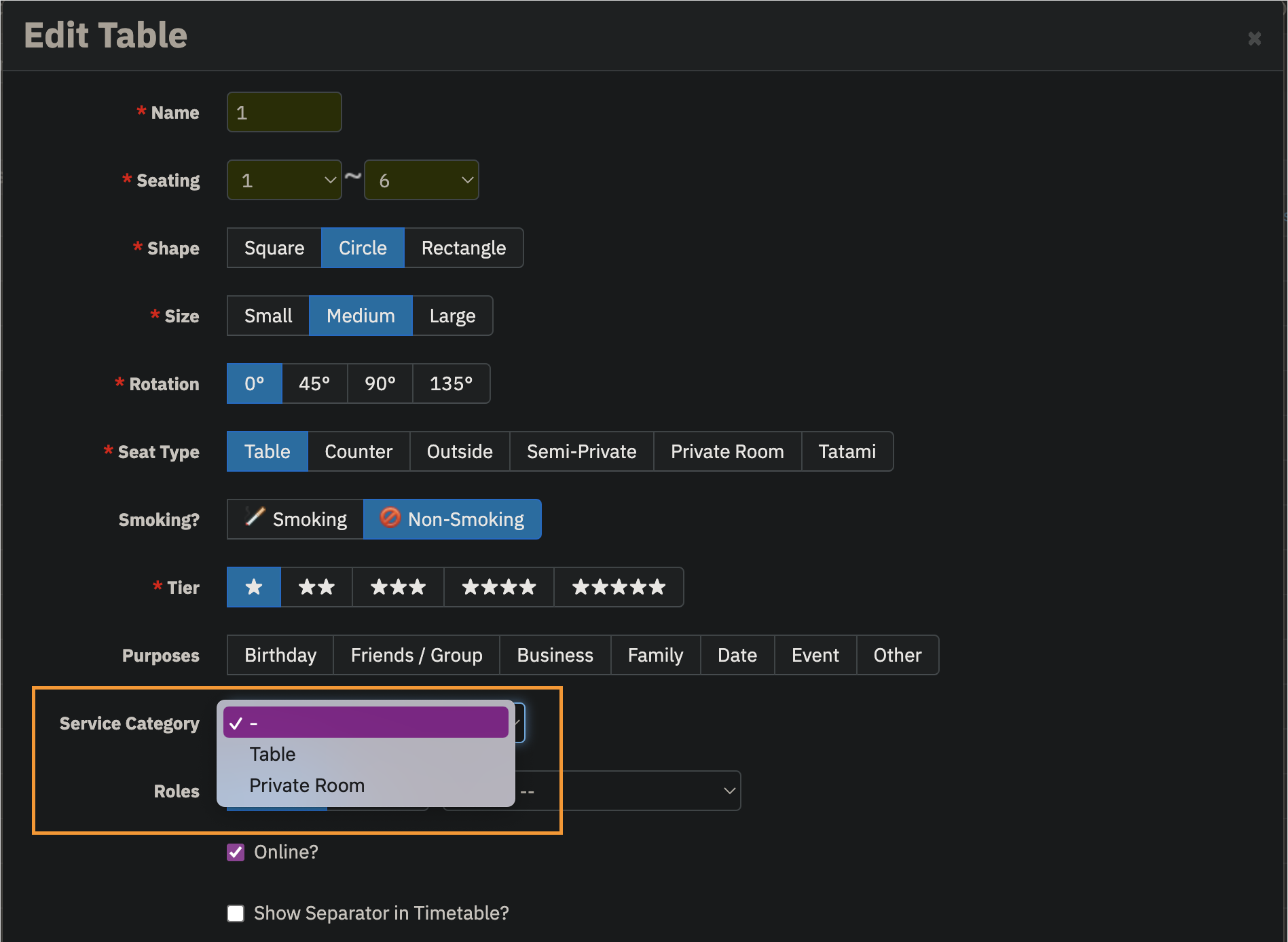Image resolution: width=1288 pixels, height=942 pixels.
Task: Set rotation to 0°
Action: pyautogui.click(x=255, y=383)
